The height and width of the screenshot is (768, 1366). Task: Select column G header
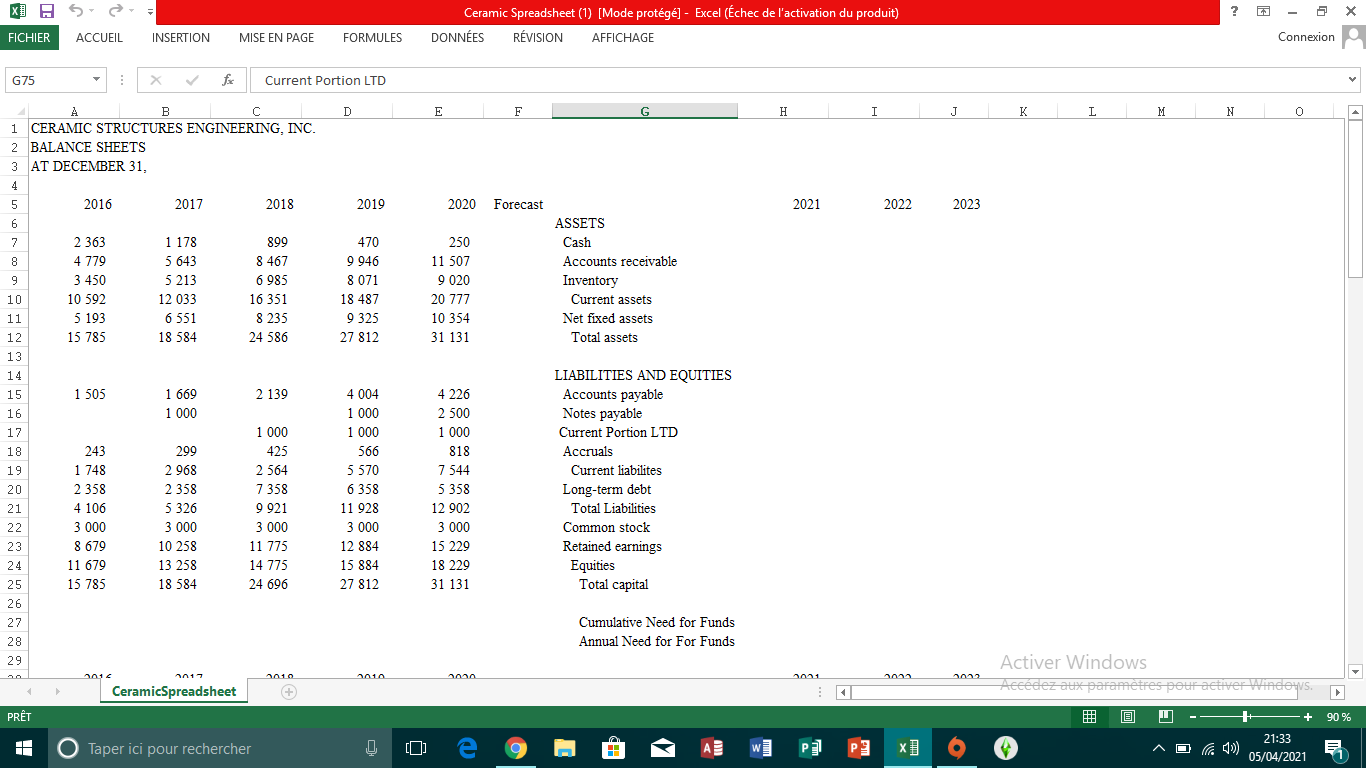point(645,112)
